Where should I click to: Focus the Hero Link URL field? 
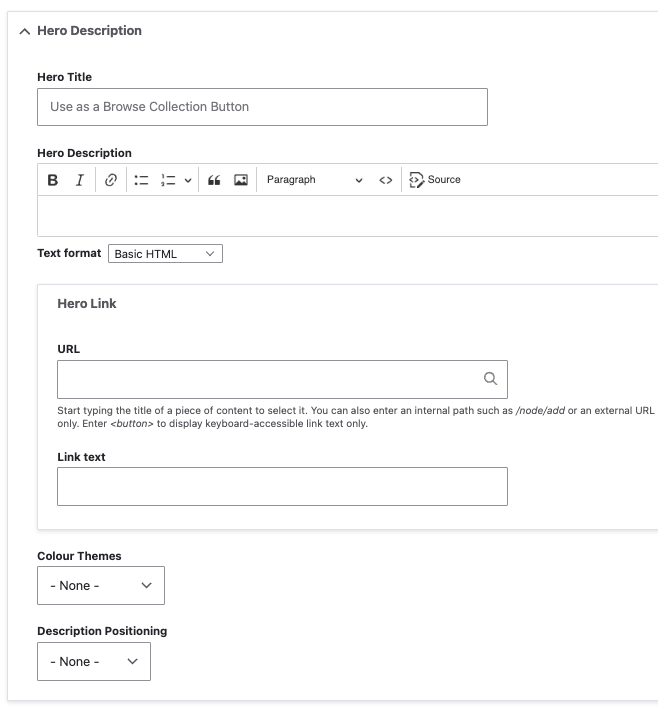point(282,379)
